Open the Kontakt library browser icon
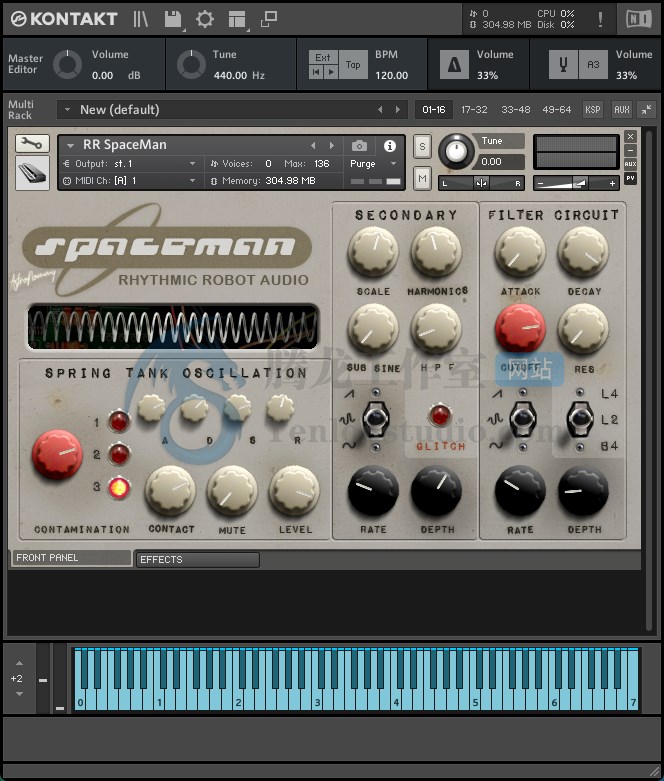Viewport: 664px width, 781px height. pyautogui.click(x=140, y=19)
